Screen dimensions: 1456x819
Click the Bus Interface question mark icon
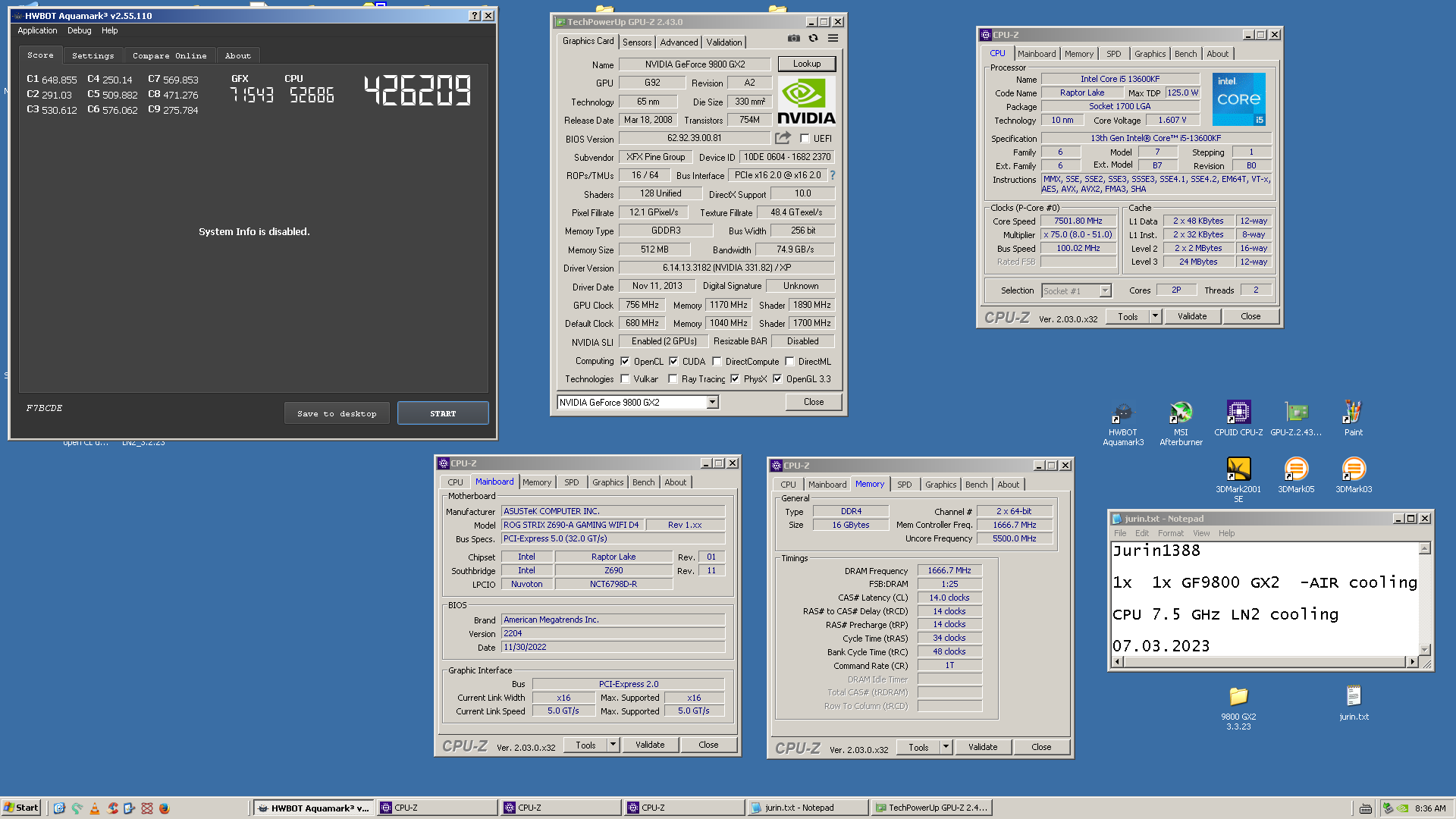832,175
